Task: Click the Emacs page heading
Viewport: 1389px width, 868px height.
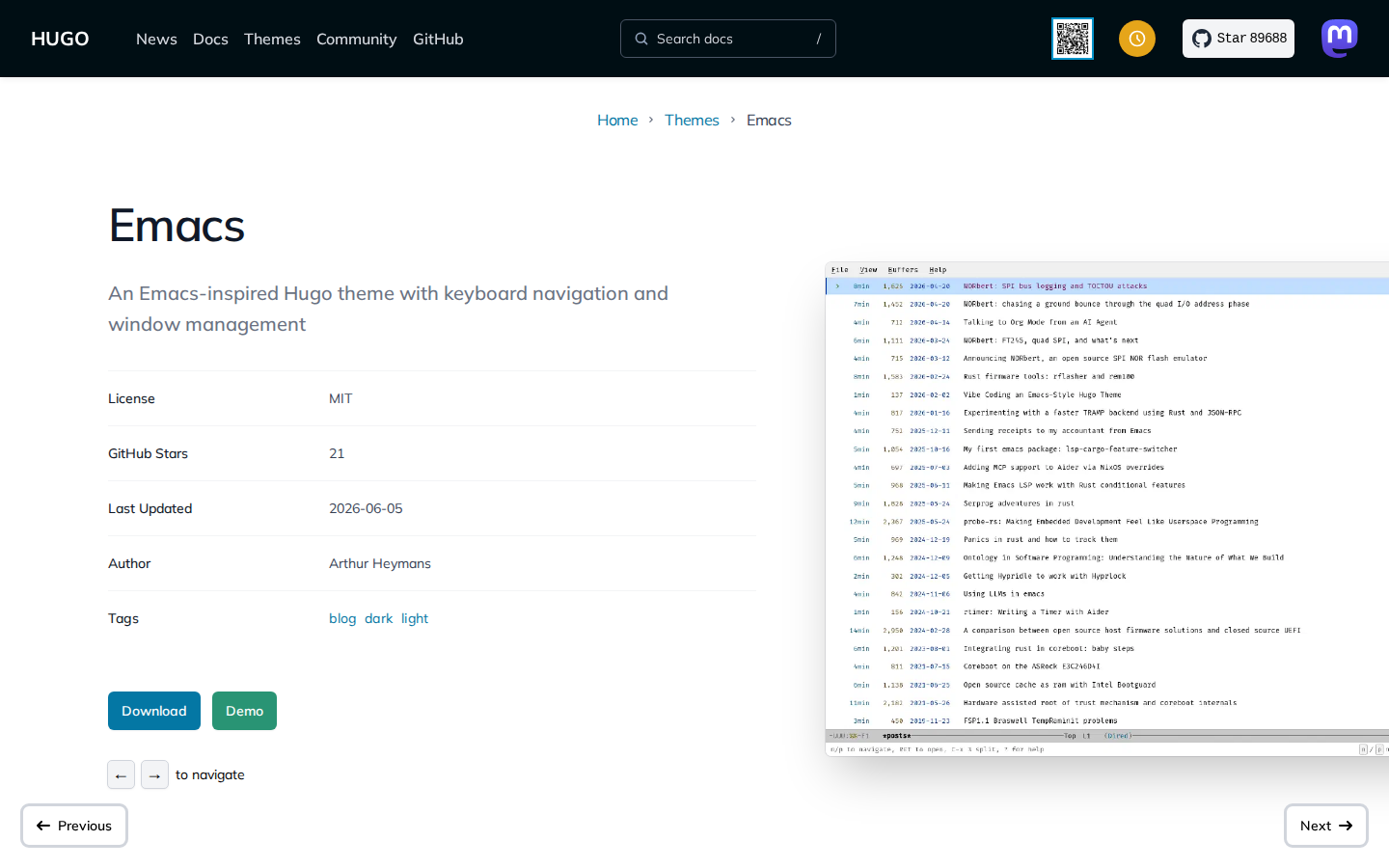Action: coord(177,226)
